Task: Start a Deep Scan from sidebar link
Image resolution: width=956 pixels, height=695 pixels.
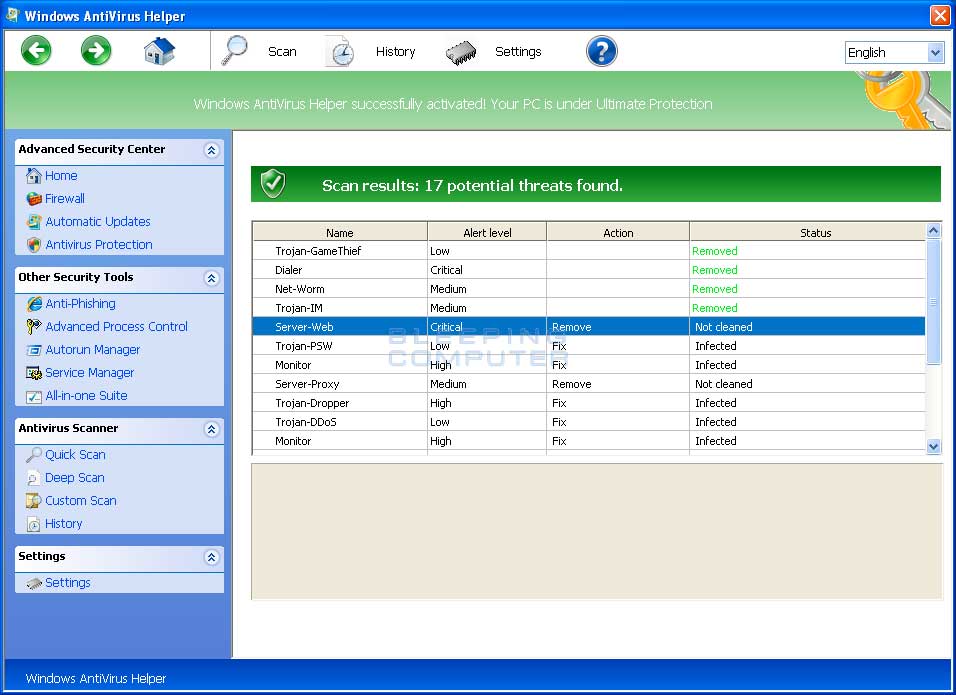Action: pyautogui.click(x=74, y=478)
